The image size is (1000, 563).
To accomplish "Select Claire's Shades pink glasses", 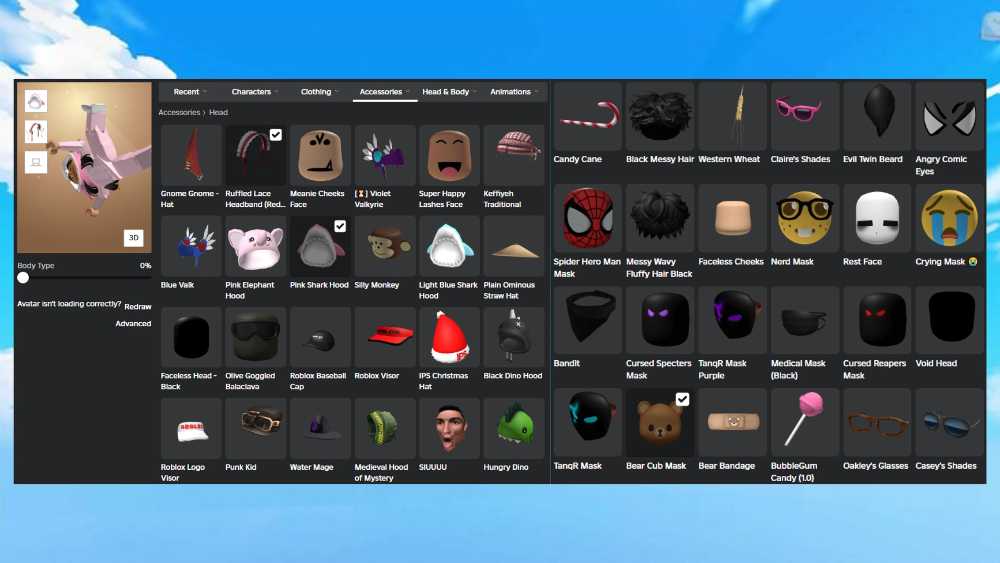I will coord(804,116).
